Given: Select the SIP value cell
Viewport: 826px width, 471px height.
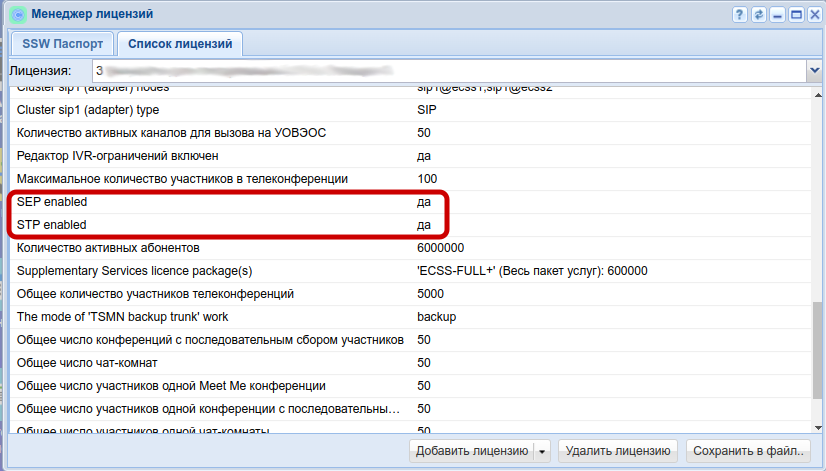Looking at the screenshot, I should click(x=427, y=110).
